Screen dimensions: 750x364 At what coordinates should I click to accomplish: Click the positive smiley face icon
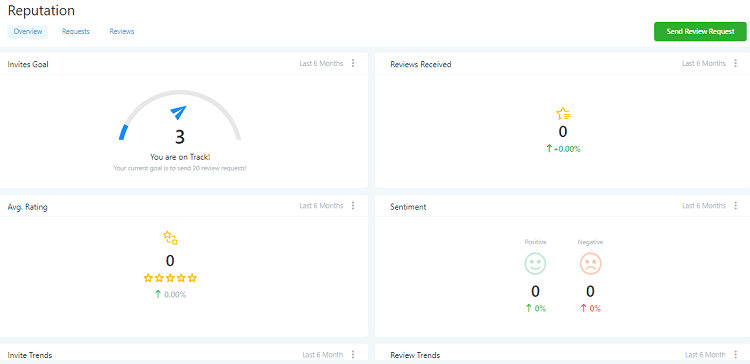pyautogui.click(x=535, y=264)
